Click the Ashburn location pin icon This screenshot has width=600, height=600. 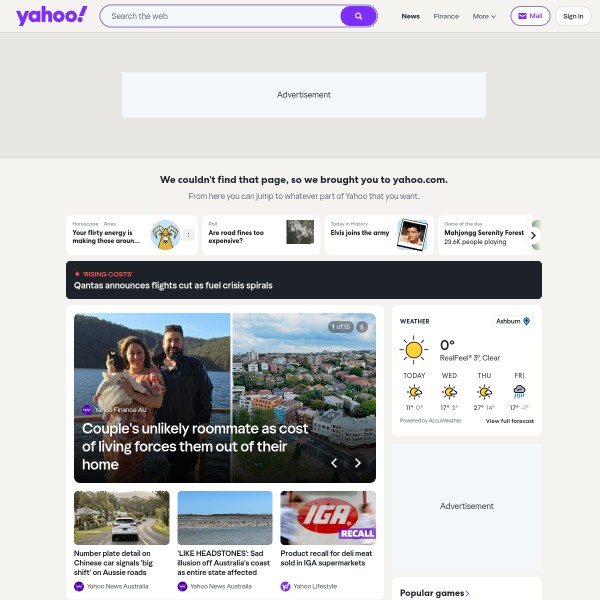coord(527,321)
